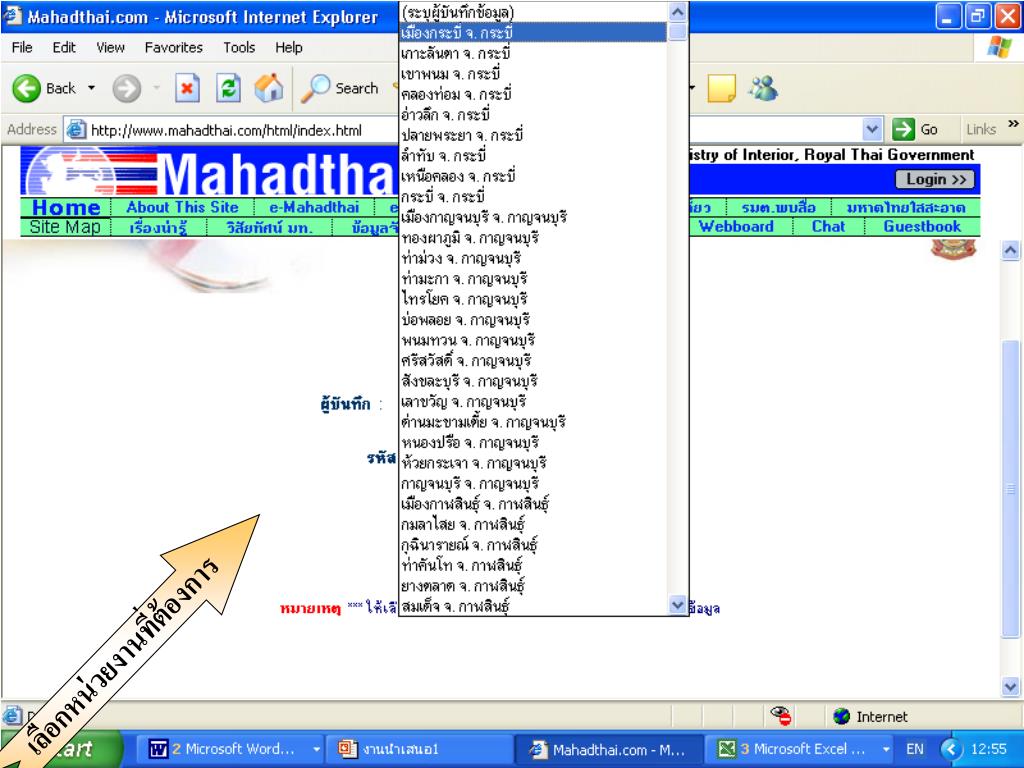Open the Help menu
The width and height of the screenshot is (1024, 768).
tap(289, 48)
